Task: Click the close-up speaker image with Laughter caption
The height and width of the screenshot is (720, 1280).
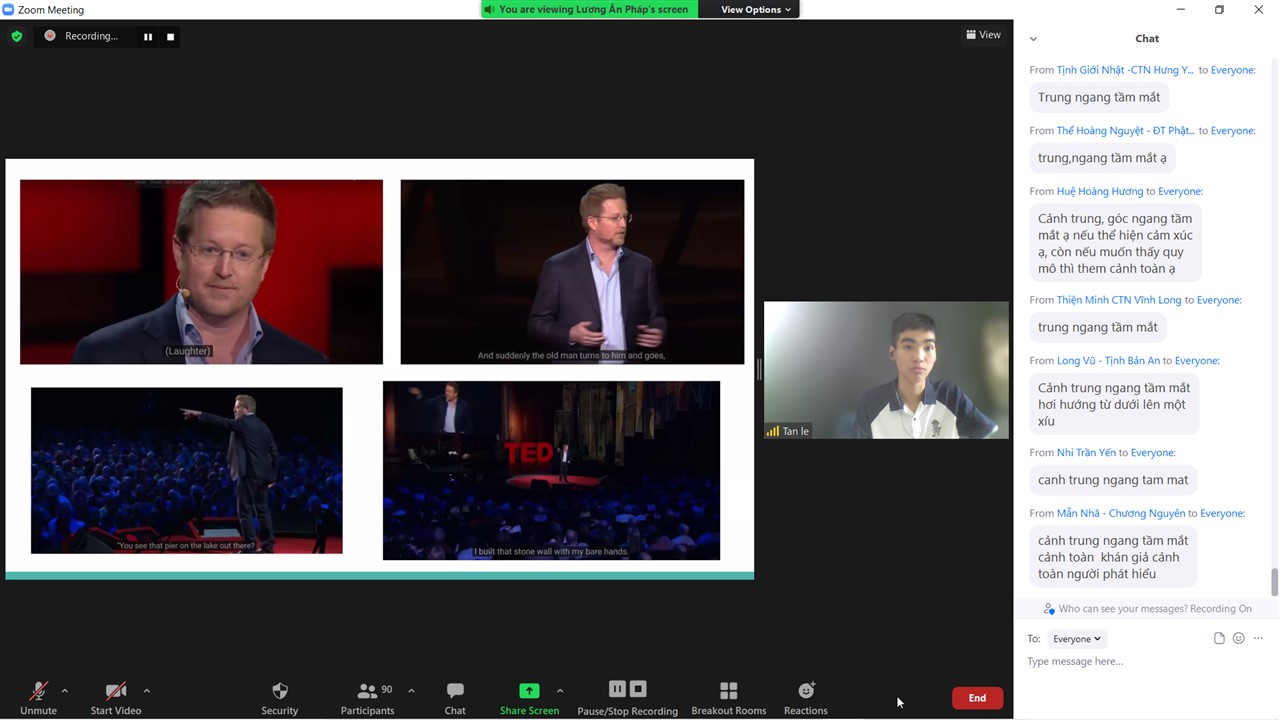Action: pyautogui.click(x=201, y=272)
